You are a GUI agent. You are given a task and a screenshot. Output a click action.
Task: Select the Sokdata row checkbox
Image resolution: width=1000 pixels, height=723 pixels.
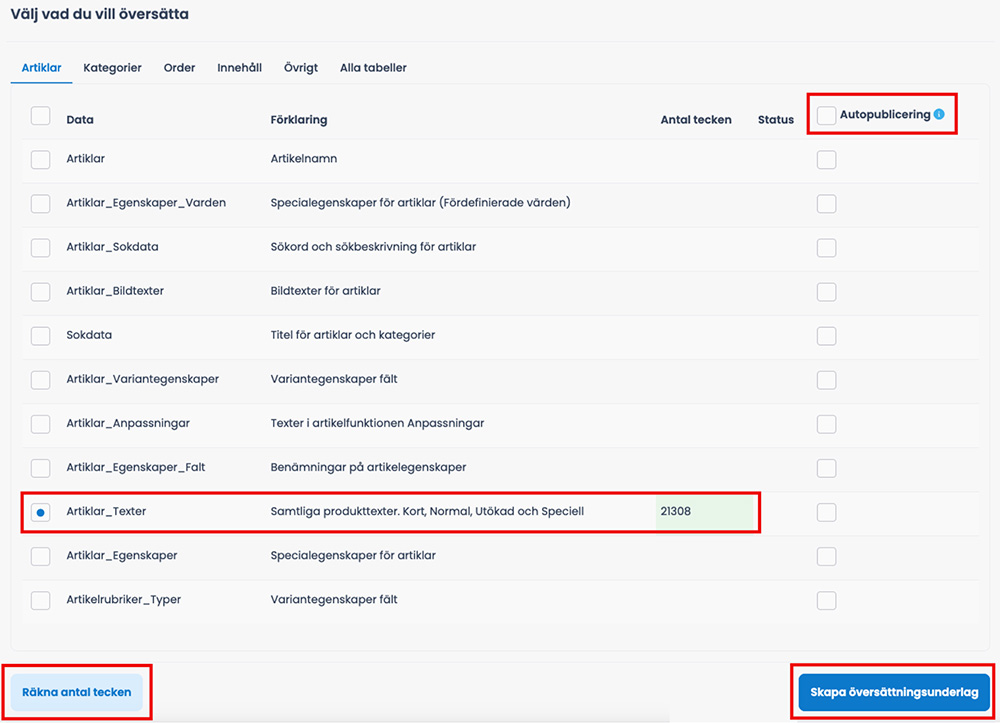41,335
